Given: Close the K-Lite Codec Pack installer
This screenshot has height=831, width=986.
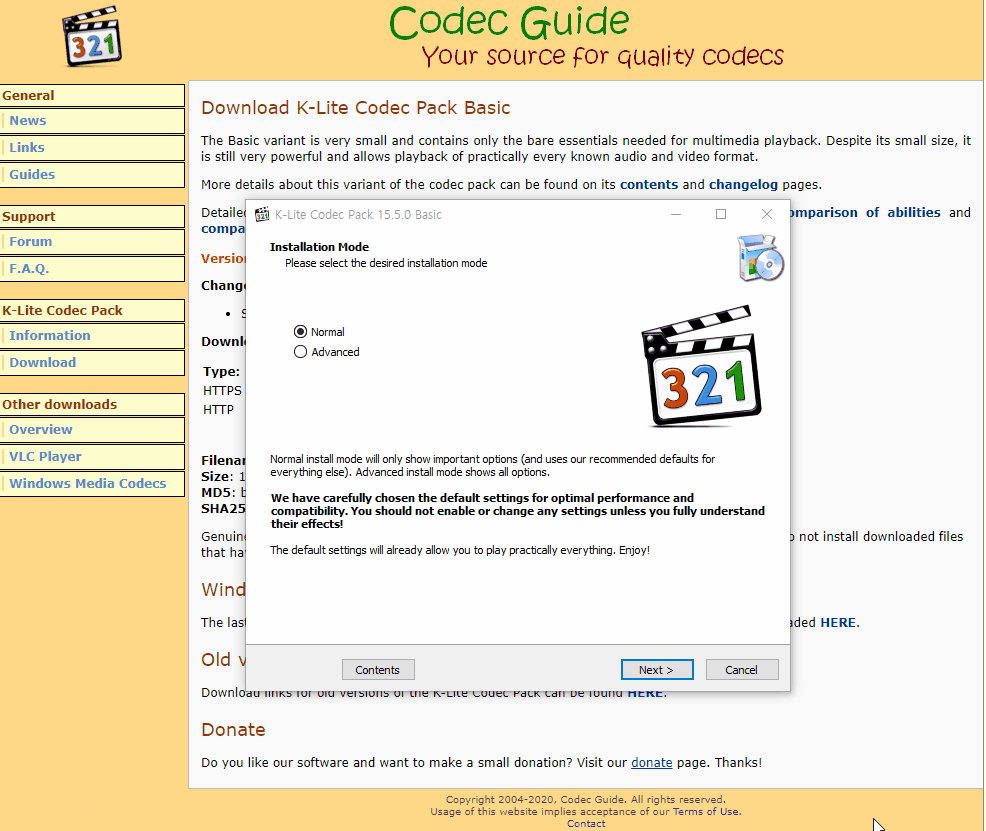Looking at the screenshot, I should coord(767,214).
